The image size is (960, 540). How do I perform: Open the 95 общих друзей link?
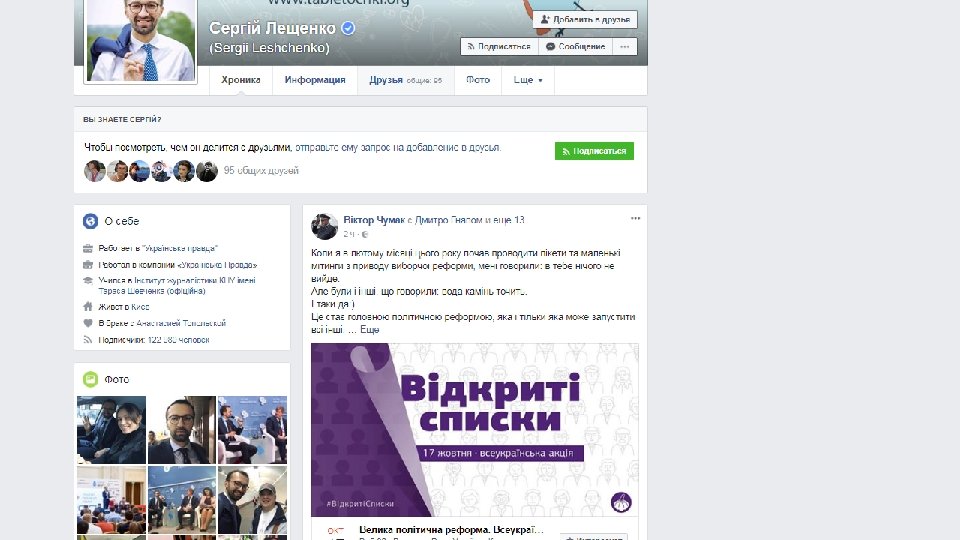point(261,171)
